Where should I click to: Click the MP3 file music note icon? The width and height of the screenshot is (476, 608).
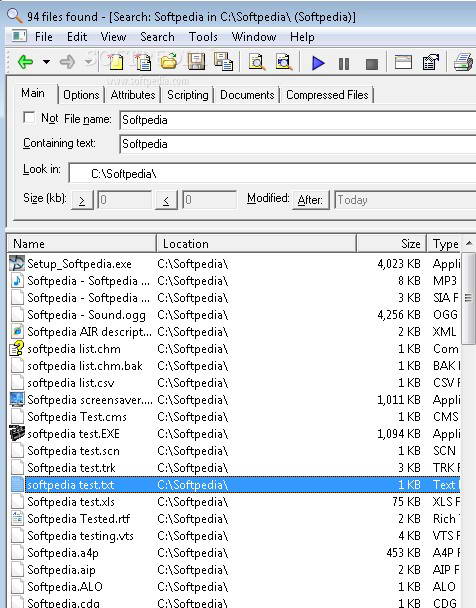tap(17, 281)
